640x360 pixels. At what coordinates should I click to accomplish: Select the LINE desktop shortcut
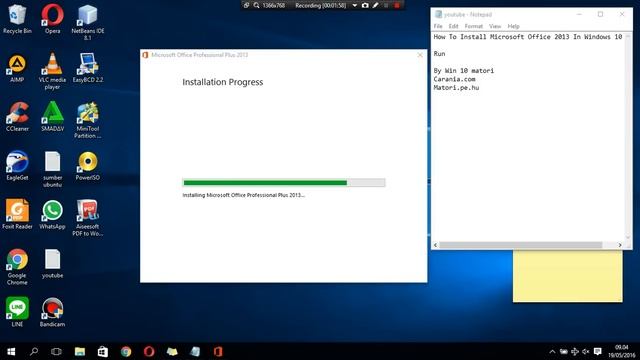click(17, 312)
